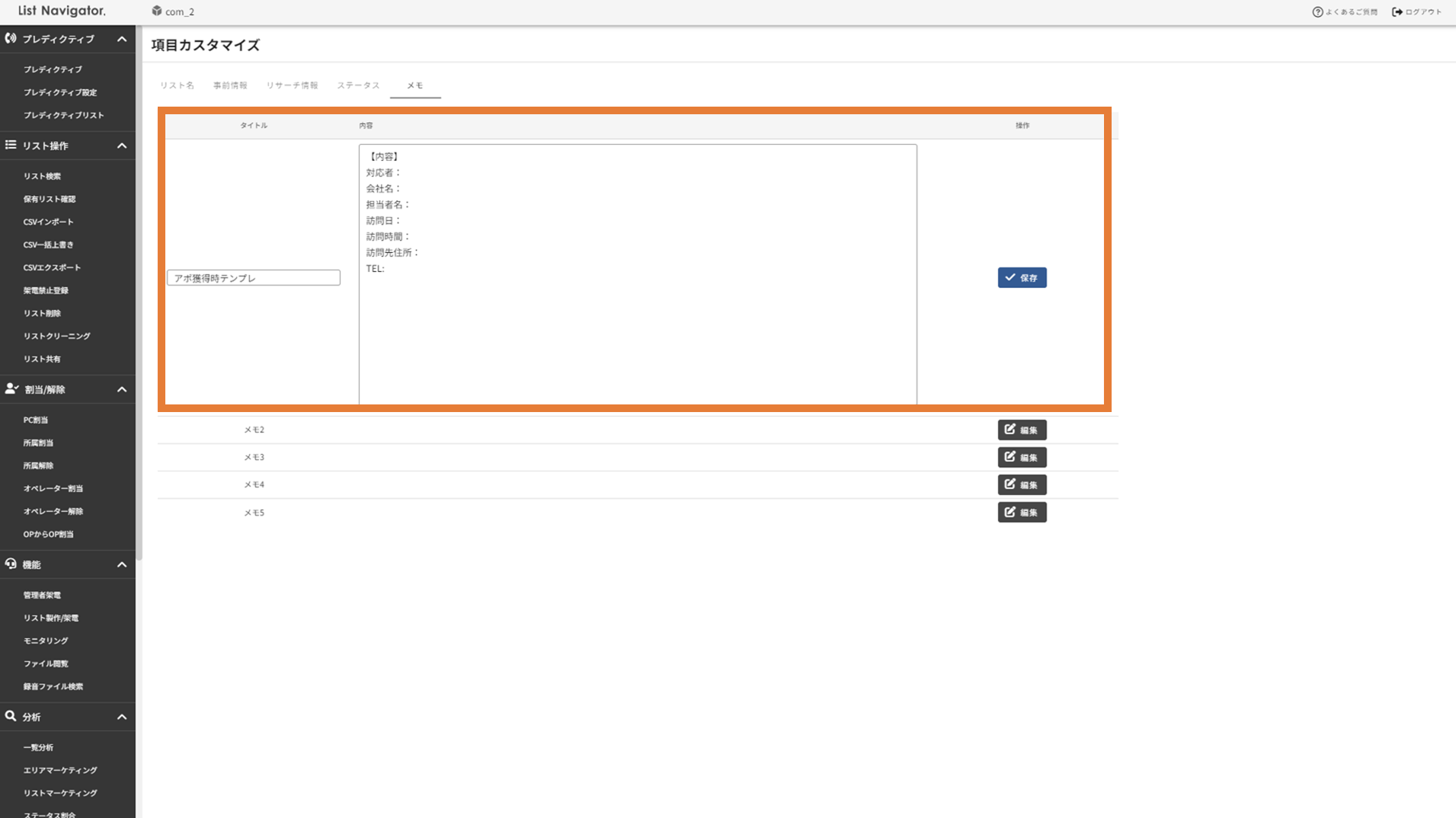Save the memo template with 保存
1456x818 pixels.
(1022, 278)
